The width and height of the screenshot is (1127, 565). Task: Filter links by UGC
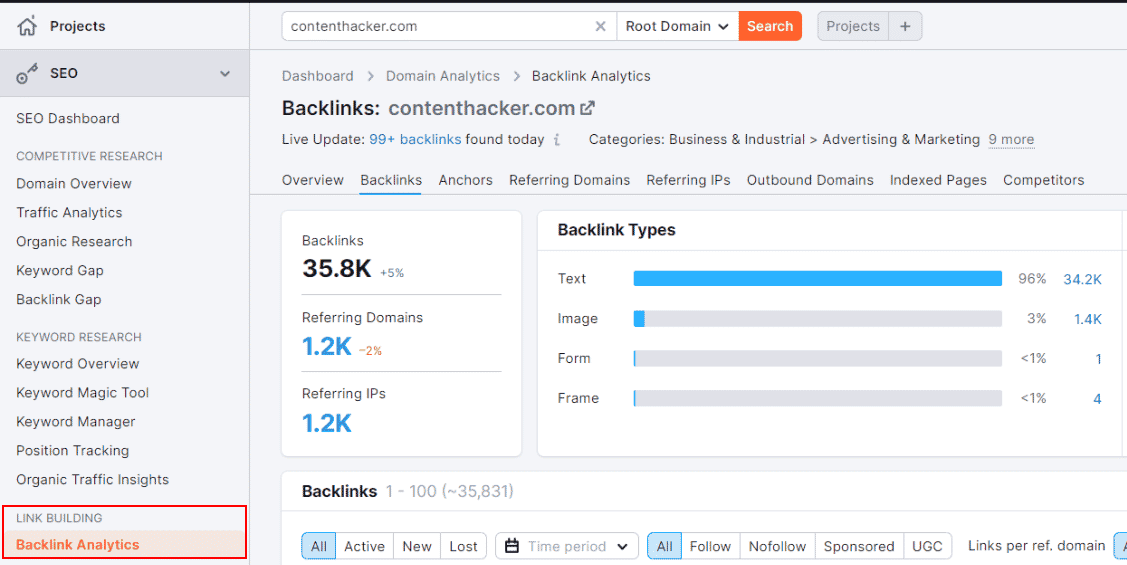pos(927,546)
